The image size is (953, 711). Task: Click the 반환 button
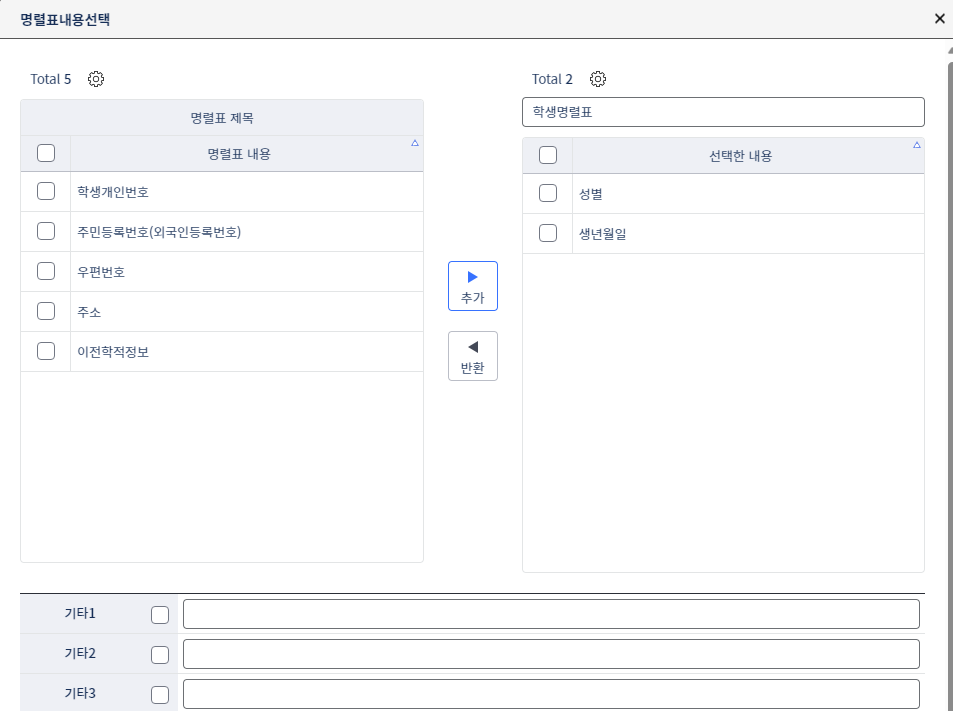(473, 356)
